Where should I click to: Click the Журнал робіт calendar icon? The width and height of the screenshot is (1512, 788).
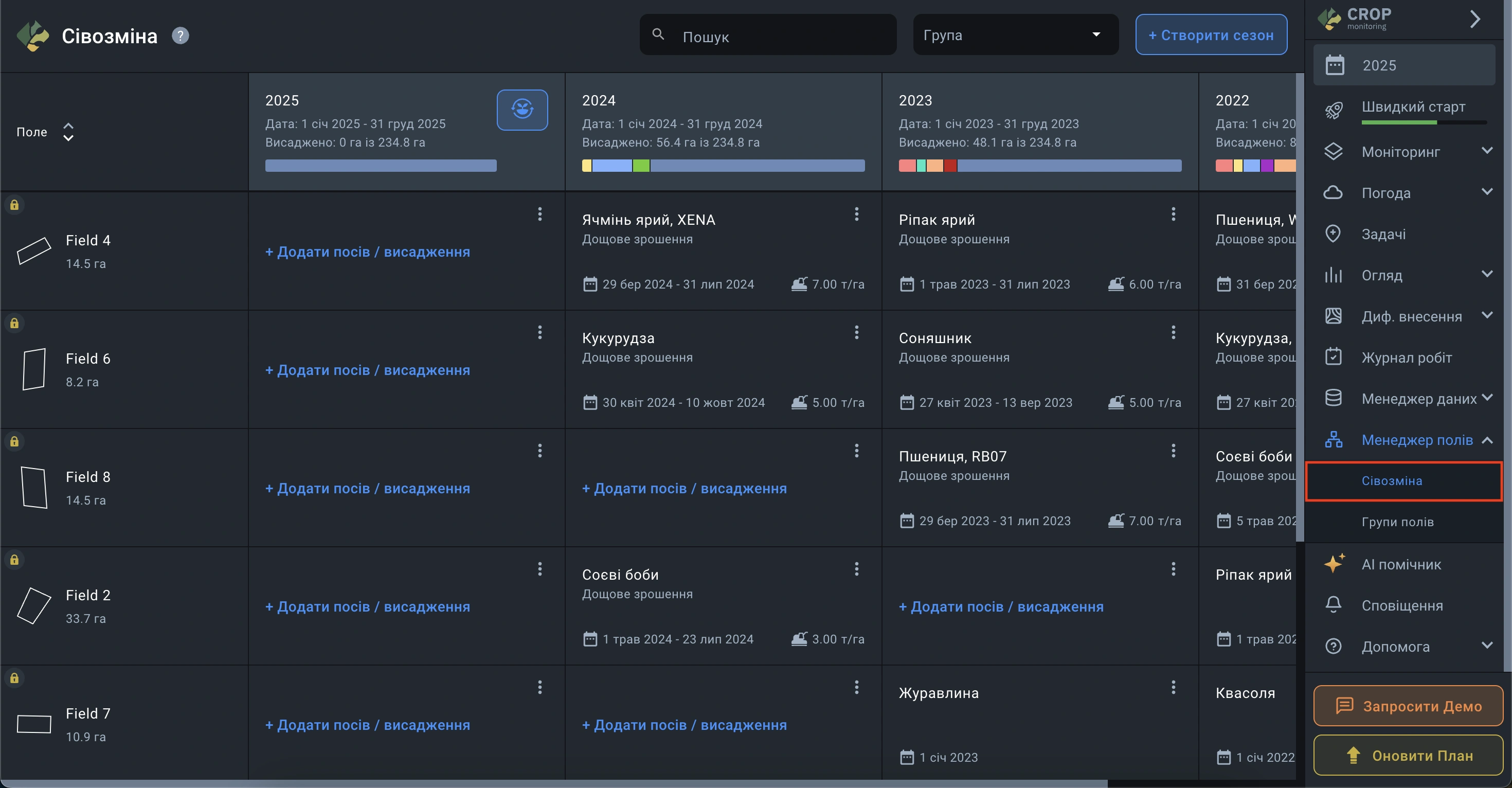pyautogui.click(x=1333, y=357)
